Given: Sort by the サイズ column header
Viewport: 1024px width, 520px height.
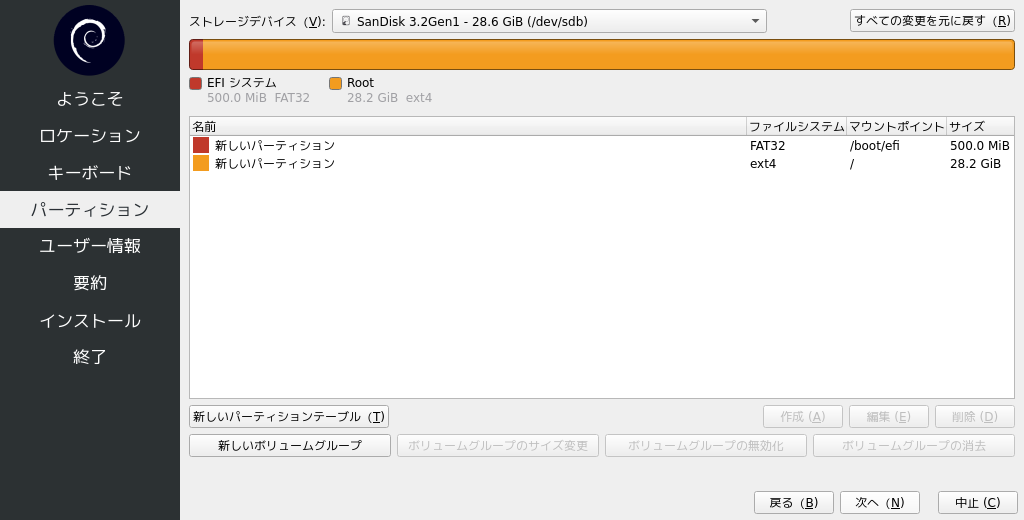Looking at the screenshot, I should click(978, 126).
